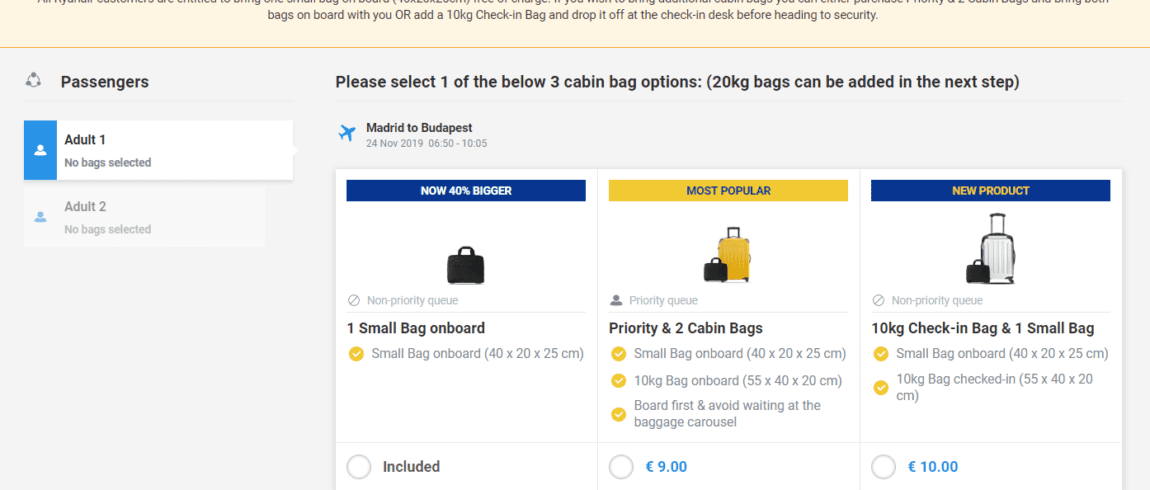Choose the € 10.00 check-in bag radio

coord(884,467)
